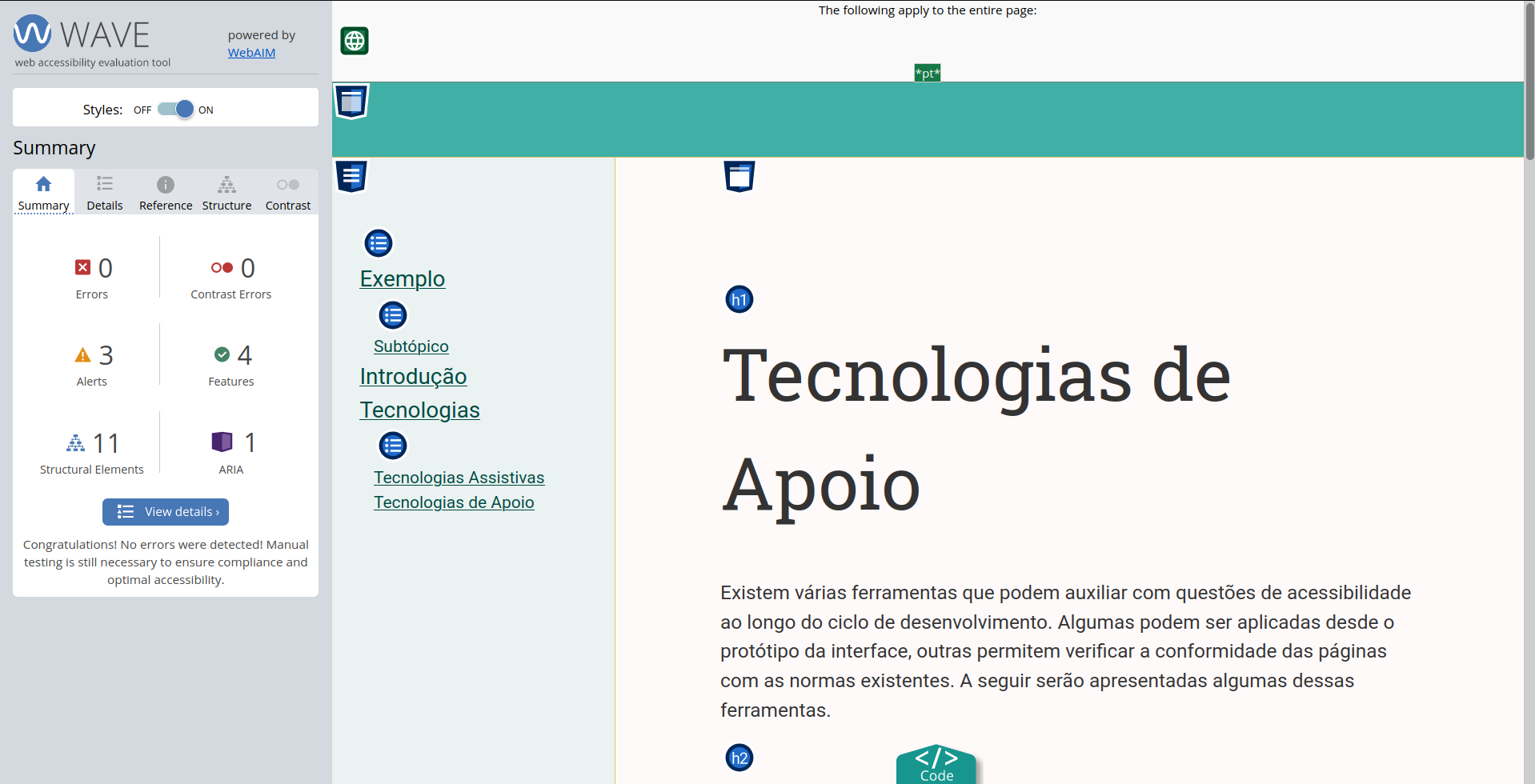Click the View details button
This screenshot has height=784, width=1535.
click(166, 512)
